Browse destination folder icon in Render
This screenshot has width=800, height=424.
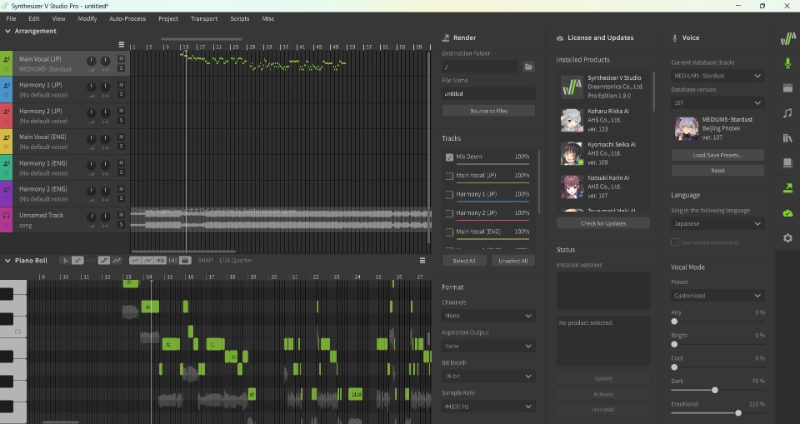(529, 67)
